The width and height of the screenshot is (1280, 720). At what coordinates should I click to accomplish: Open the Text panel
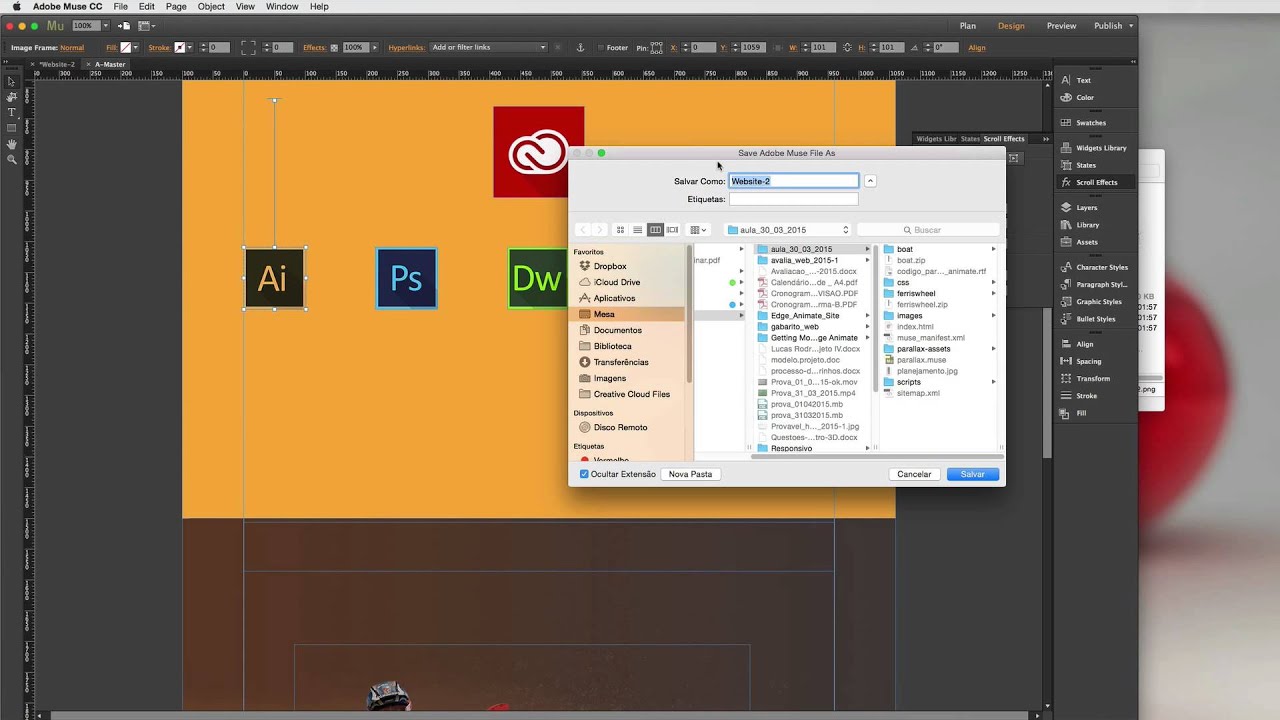(1084, 80)
